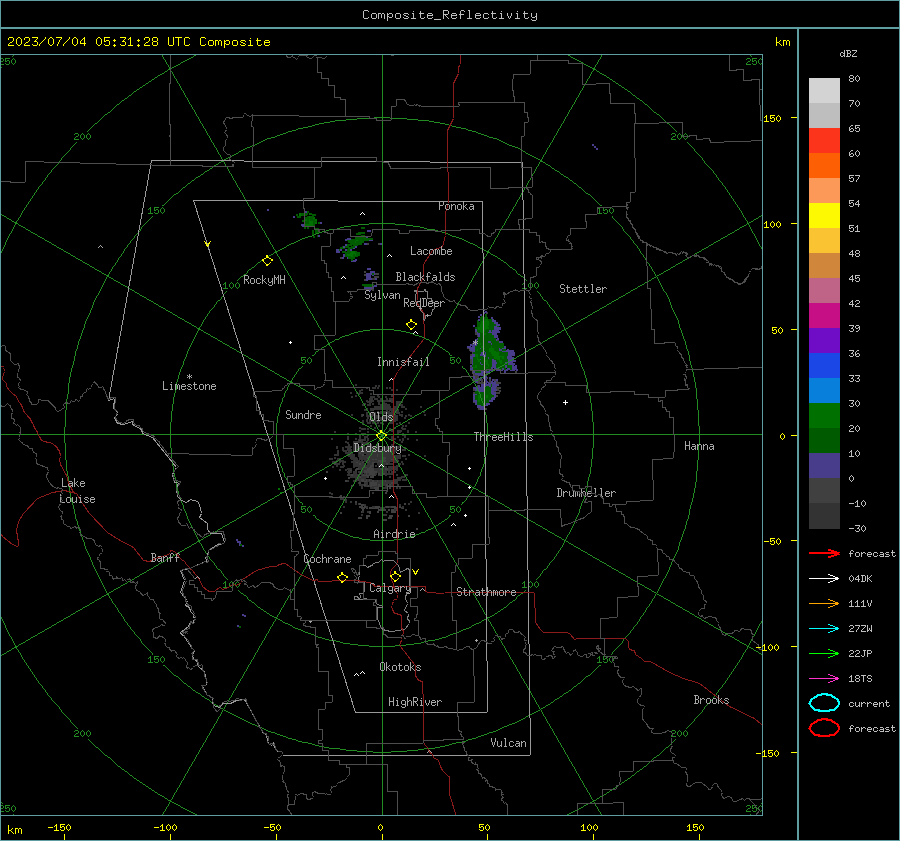900x841 pixels.
Task: Select the purple 39–36 dBZ swatch
Action: pos(824,340)
